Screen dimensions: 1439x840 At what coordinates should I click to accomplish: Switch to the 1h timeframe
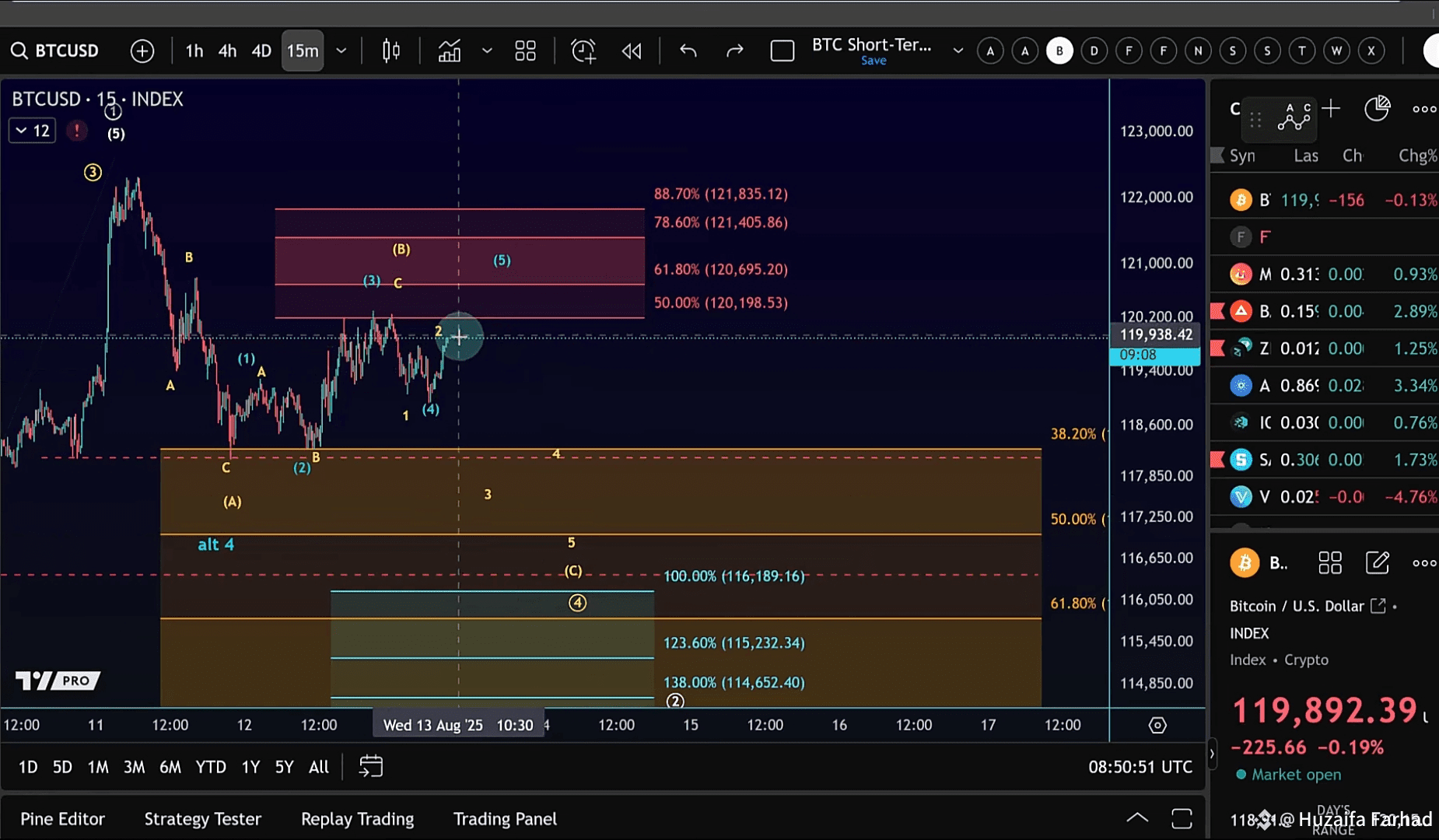[x=194, y=51]
